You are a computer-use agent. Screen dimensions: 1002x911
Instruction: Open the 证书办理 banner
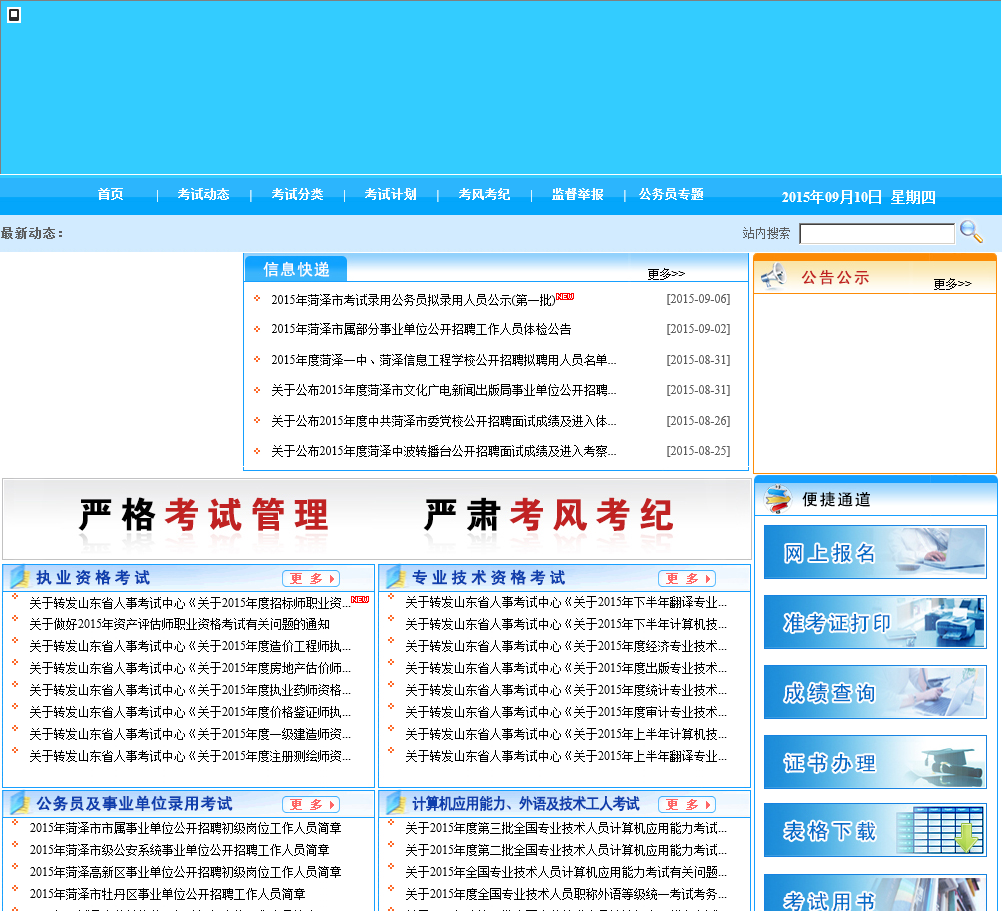click(x=875, y=762)
